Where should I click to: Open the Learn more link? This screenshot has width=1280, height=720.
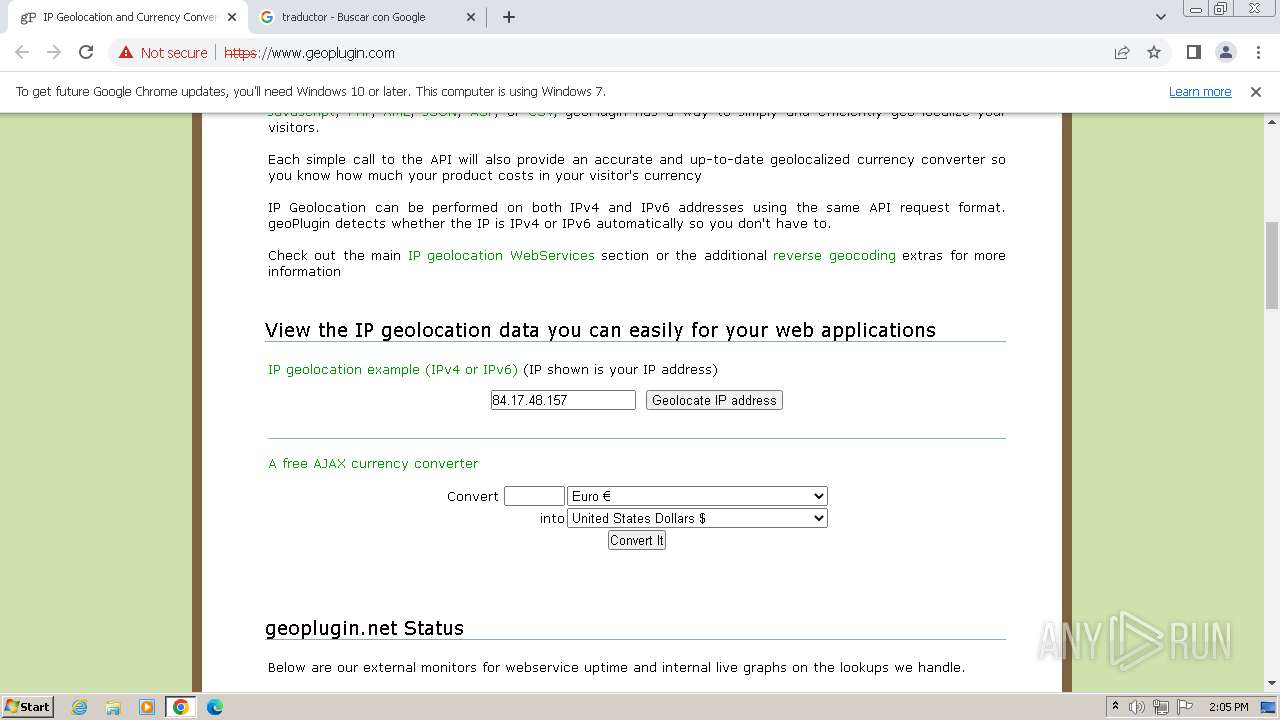[1200, 92]
